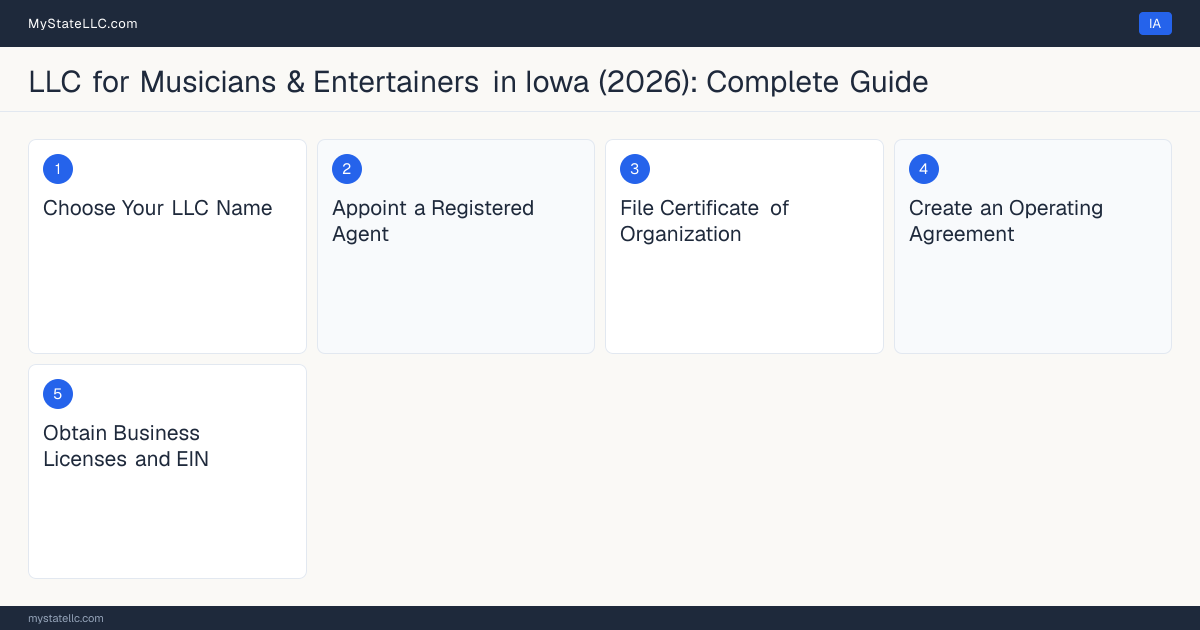Click the step 1 number circle
The width and height of the screenshot is (1200, 630).
click(x=58, y=169)
